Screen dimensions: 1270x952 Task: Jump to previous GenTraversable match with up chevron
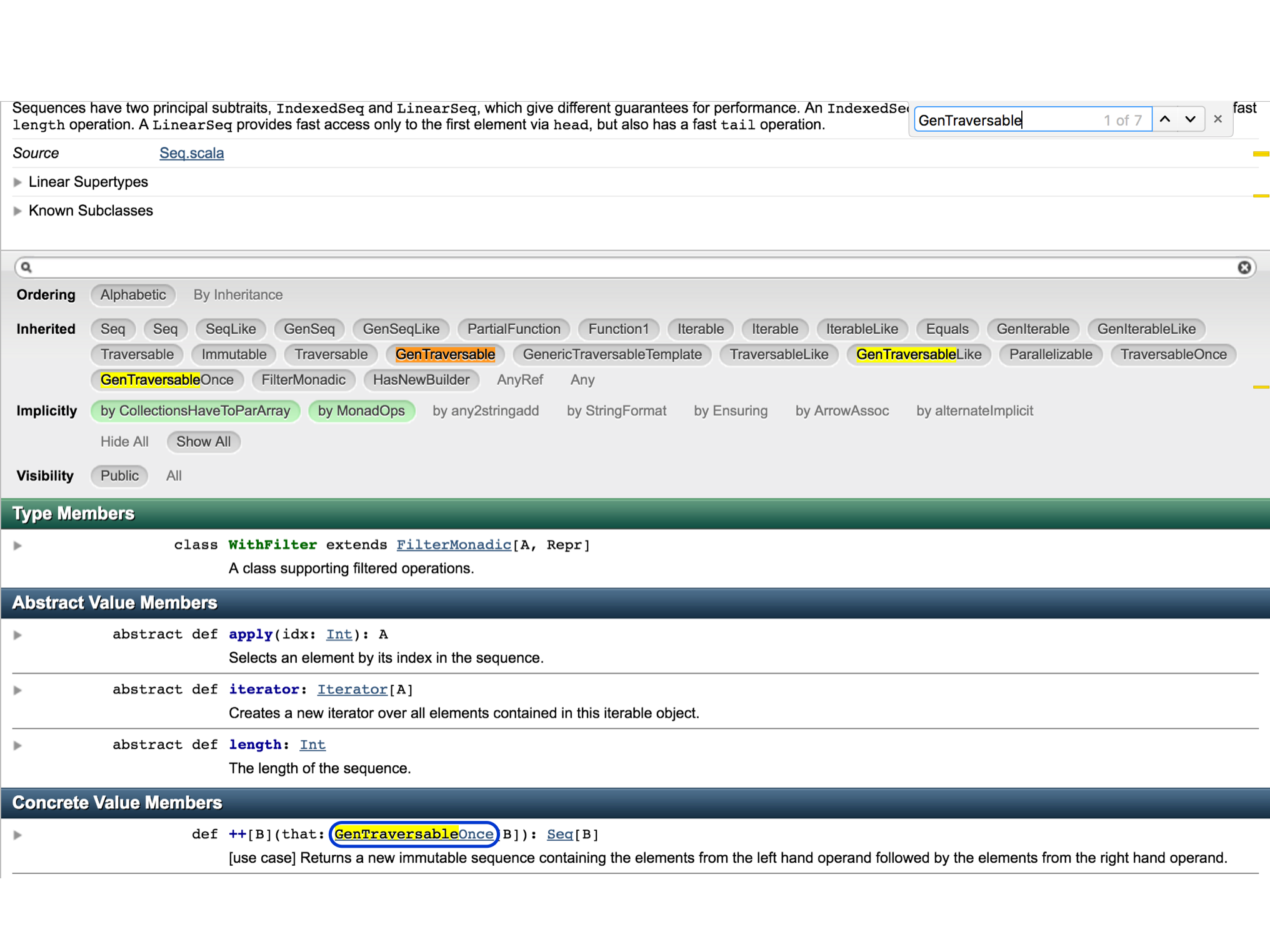tap(1165, 119)
